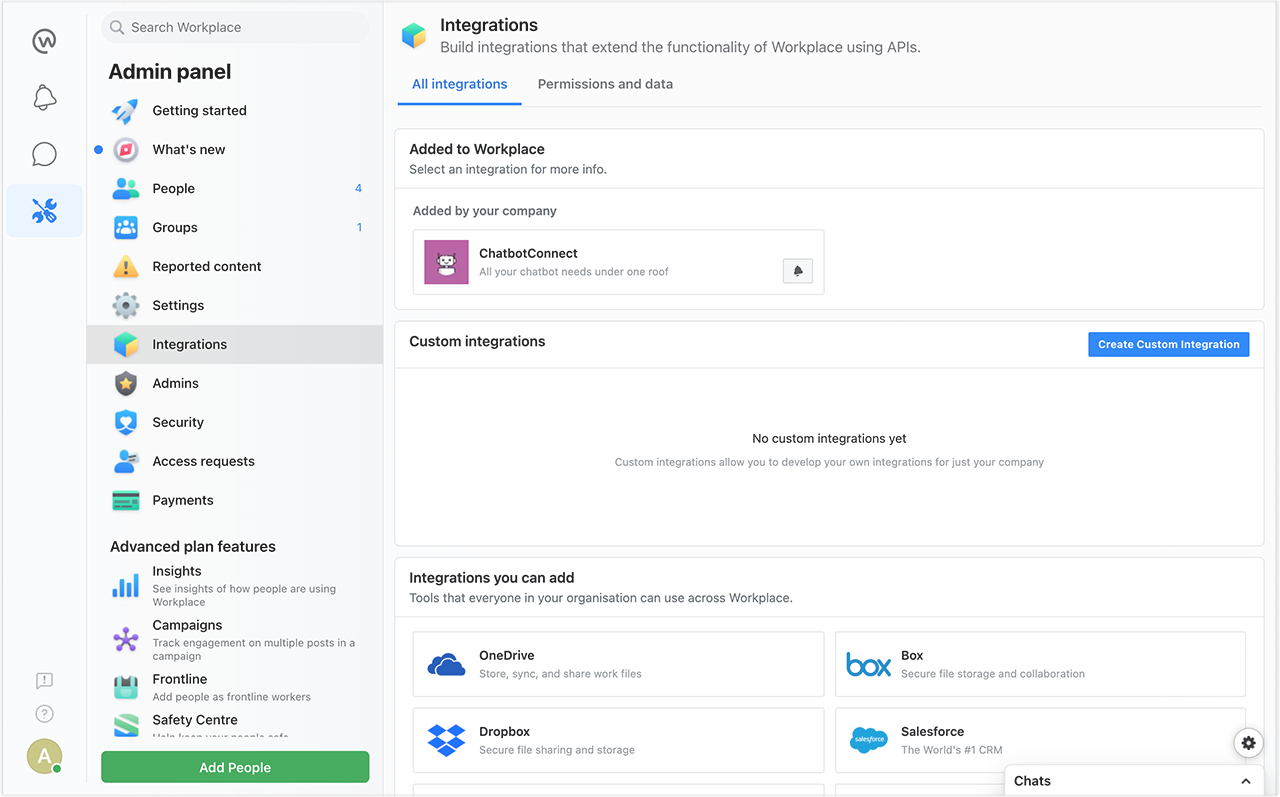
Task: Expand the Chats panel chevron
Action: pos(1246,782)
